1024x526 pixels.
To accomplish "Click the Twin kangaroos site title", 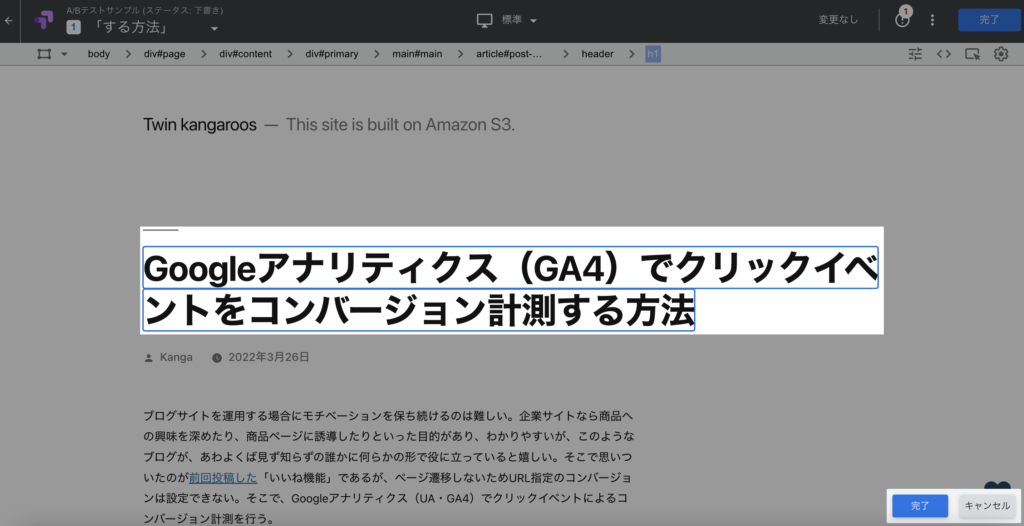I will (x=200, y=125).
